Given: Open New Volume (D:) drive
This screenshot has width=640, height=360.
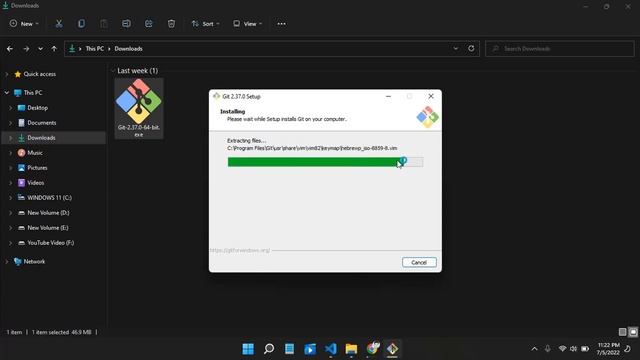Looking at the screenshot, I should (48, 213).
